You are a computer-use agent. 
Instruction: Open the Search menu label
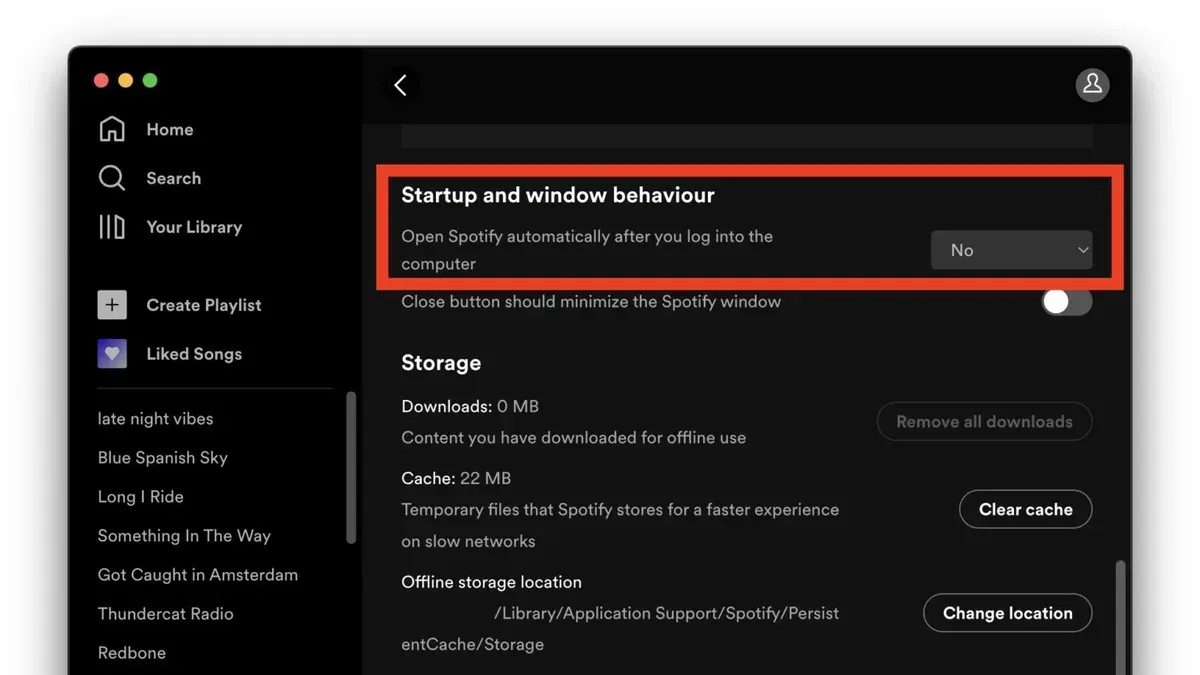pyautogui.click(x=174, y=178)
